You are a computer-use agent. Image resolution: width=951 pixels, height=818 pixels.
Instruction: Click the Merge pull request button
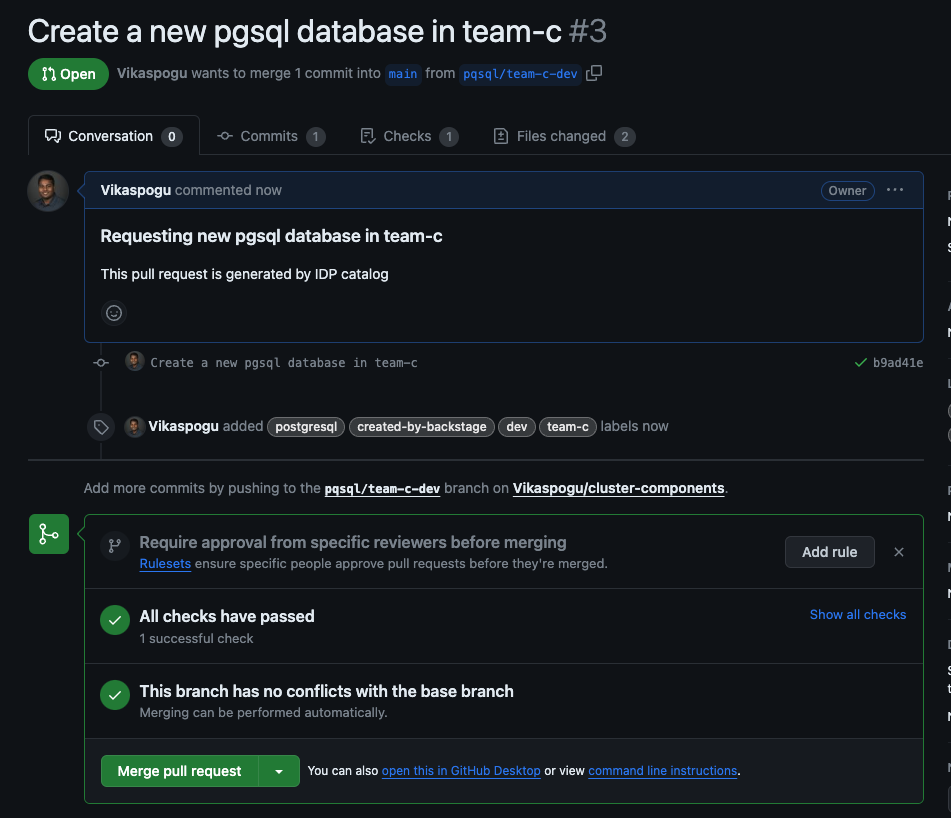(x=180, y=771)
